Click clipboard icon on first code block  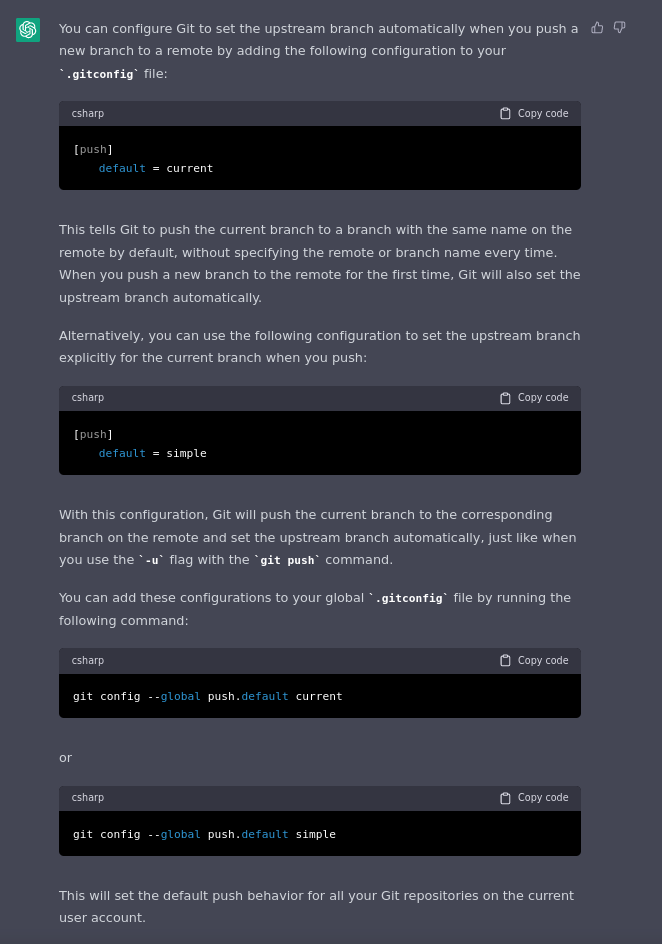(x=505, y=114)
